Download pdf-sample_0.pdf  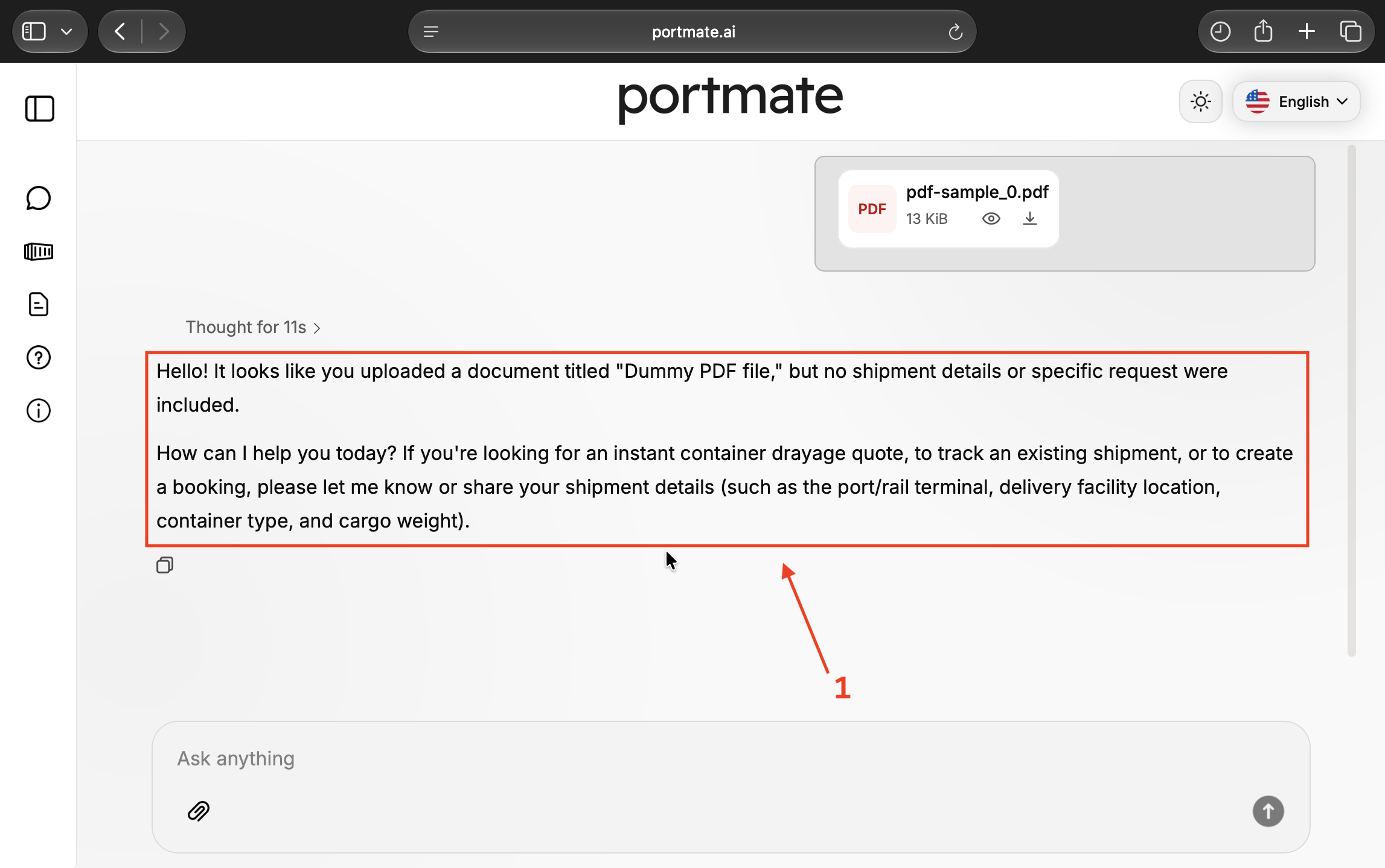tap(1030, 219)
